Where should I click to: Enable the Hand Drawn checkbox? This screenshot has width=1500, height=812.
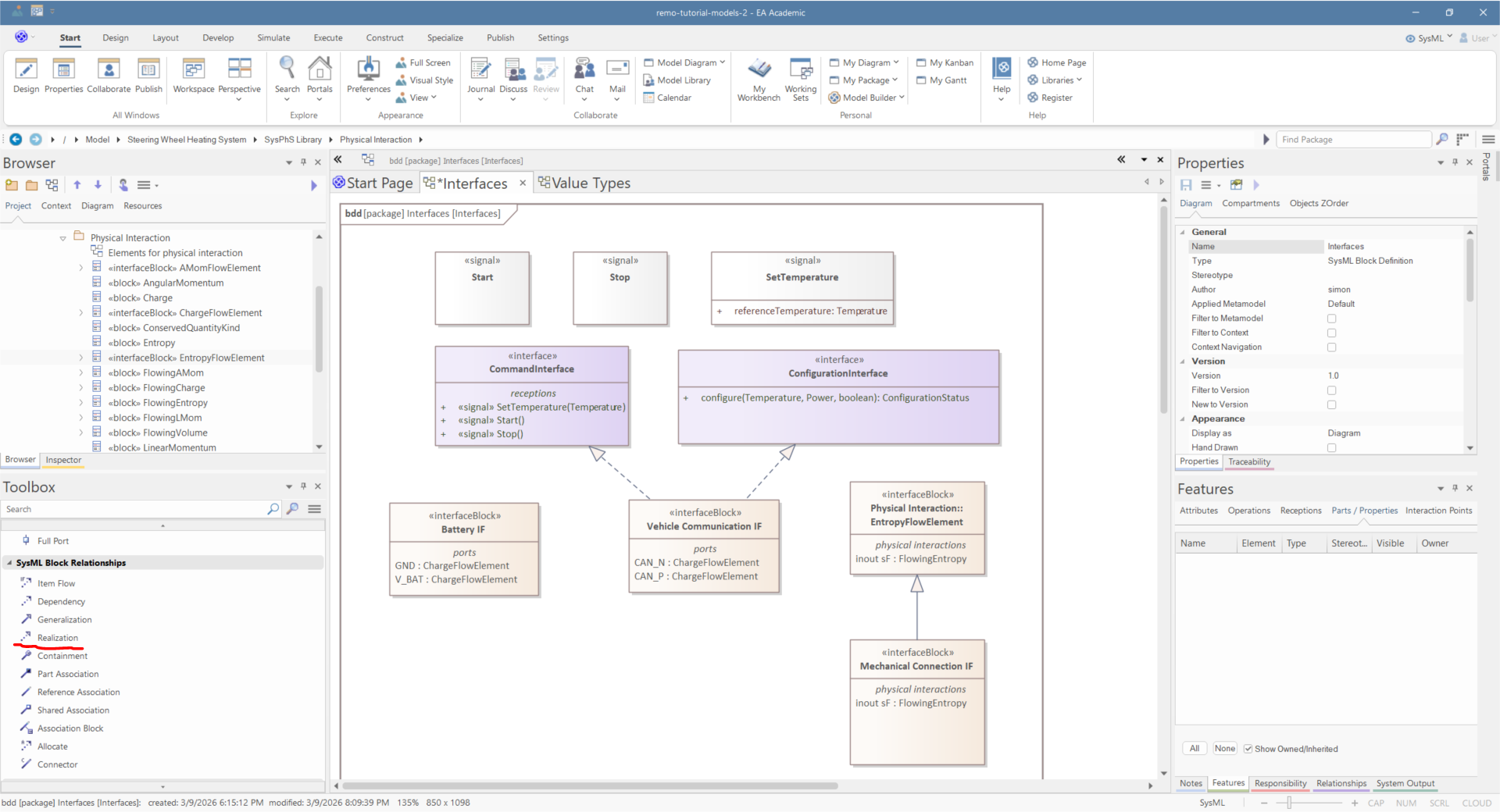[1331, 448]
